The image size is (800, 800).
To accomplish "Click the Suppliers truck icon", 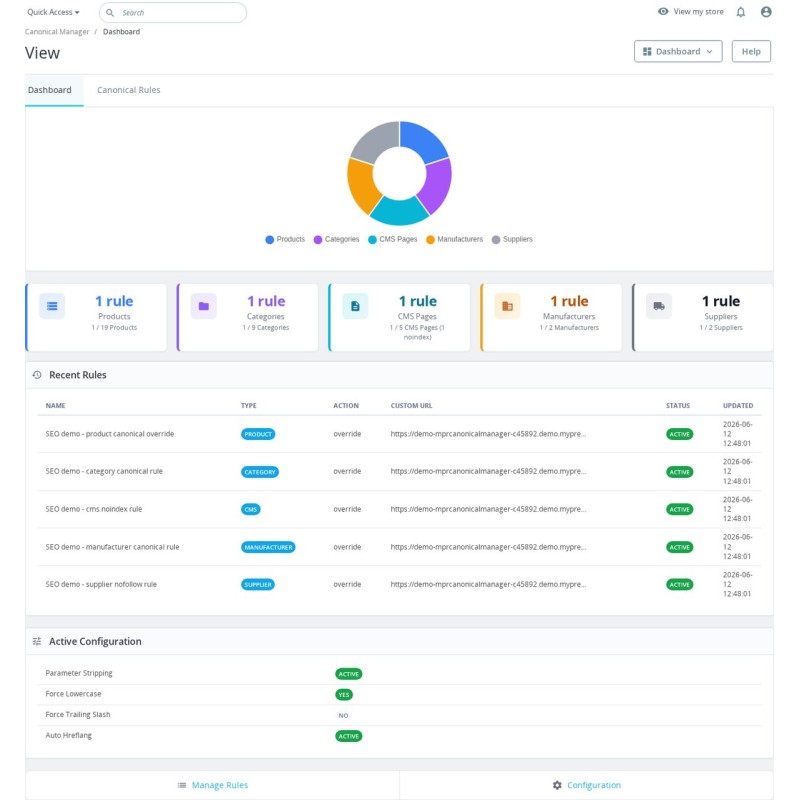I will point(659,306).
